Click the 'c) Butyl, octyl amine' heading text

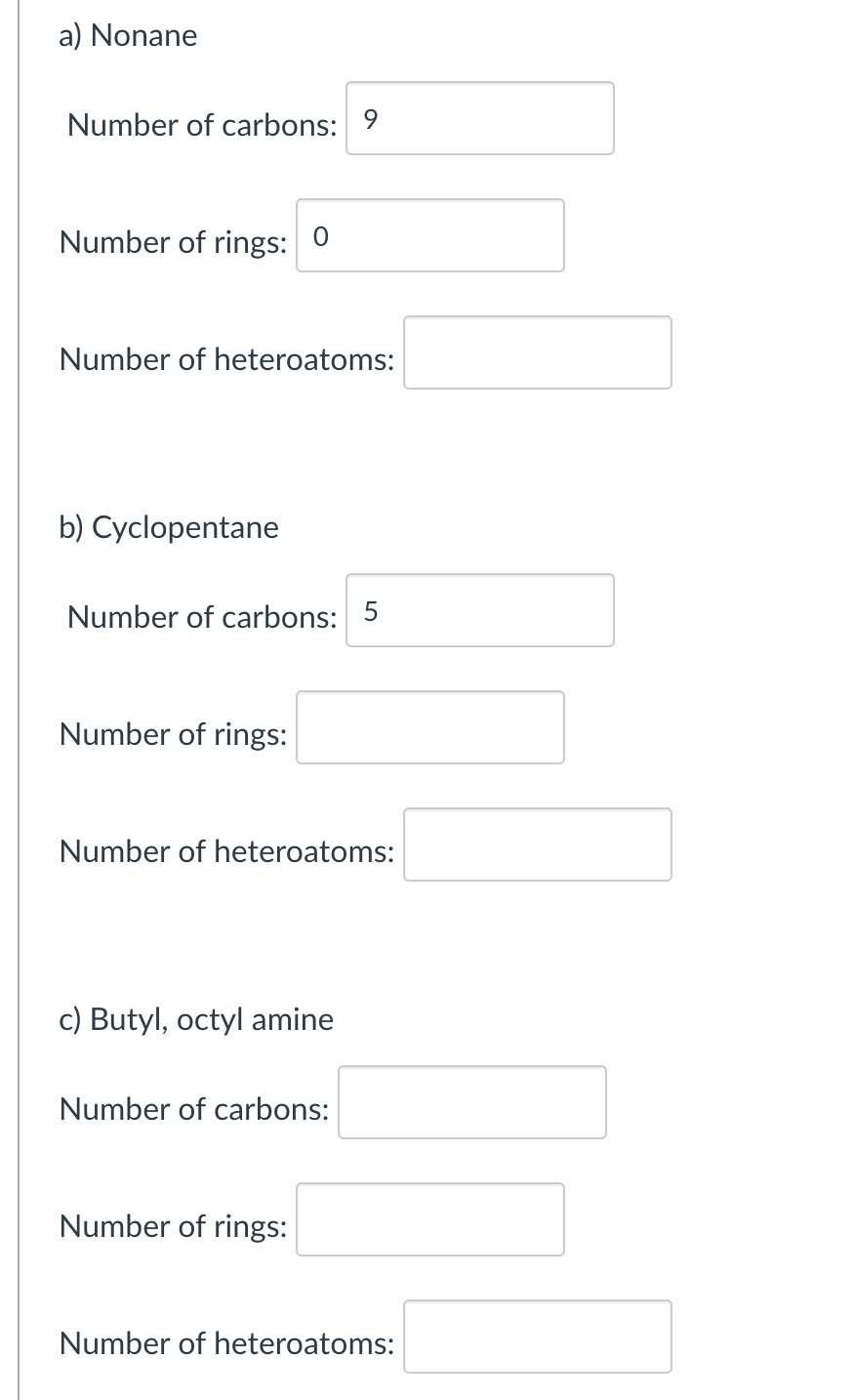[x=196, y=1020]
